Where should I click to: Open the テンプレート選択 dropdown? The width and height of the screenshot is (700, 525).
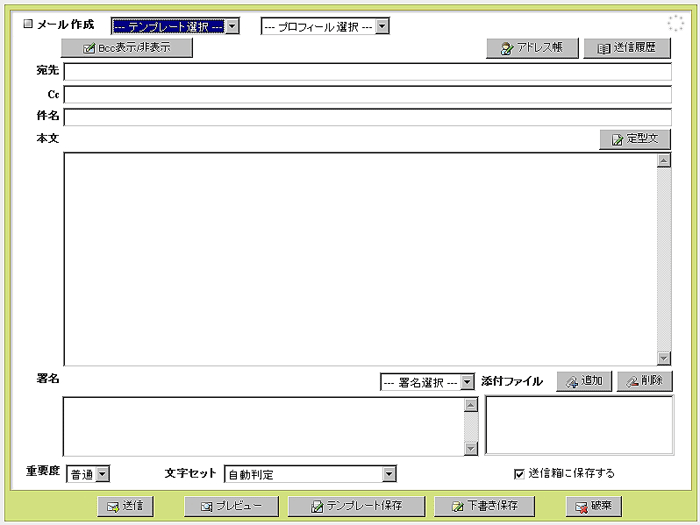point(175,26)
